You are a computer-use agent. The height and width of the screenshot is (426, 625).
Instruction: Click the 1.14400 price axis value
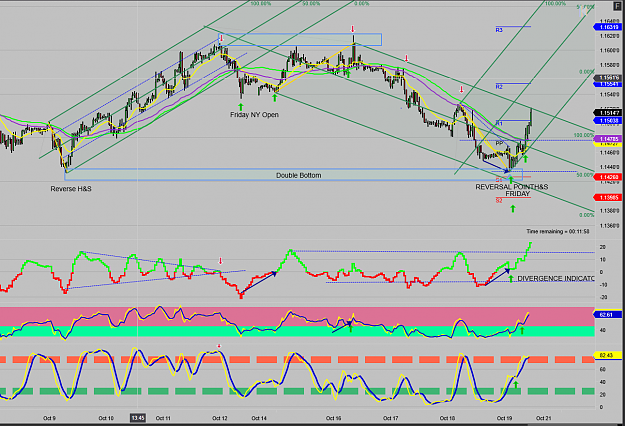click(609, 167)
